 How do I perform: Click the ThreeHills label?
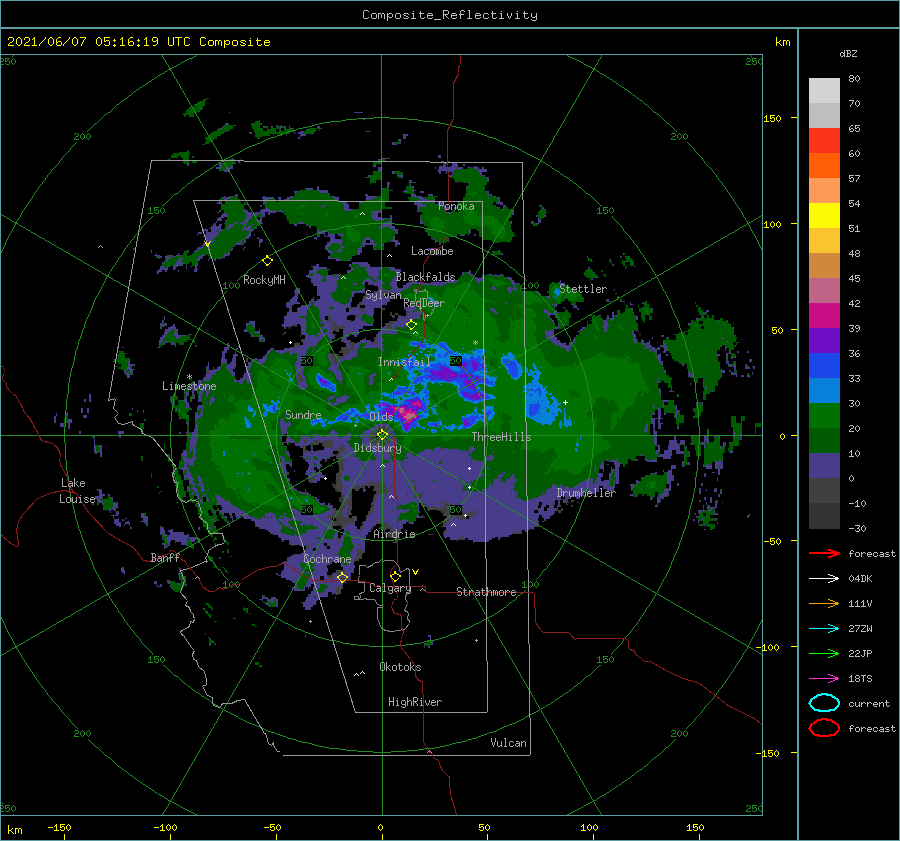click(502, 437)
